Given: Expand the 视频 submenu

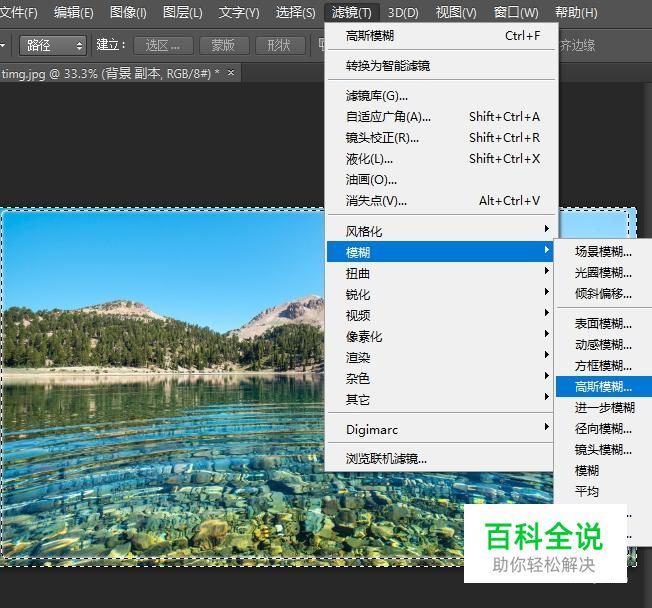Looking at the screenshot, I should coord(440,315).
